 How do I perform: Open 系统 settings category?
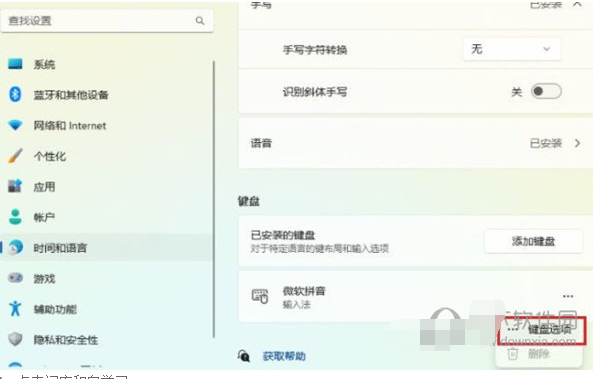tap(44, 64)
